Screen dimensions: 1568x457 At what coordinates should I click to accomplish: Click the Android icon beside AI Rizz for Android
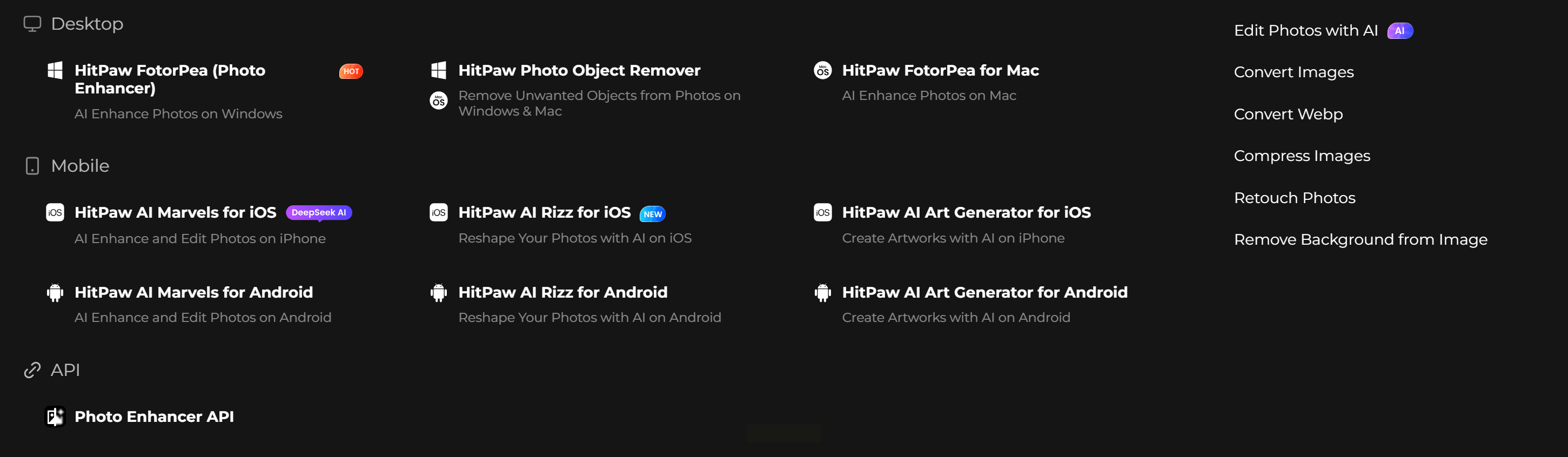[438, 293]
